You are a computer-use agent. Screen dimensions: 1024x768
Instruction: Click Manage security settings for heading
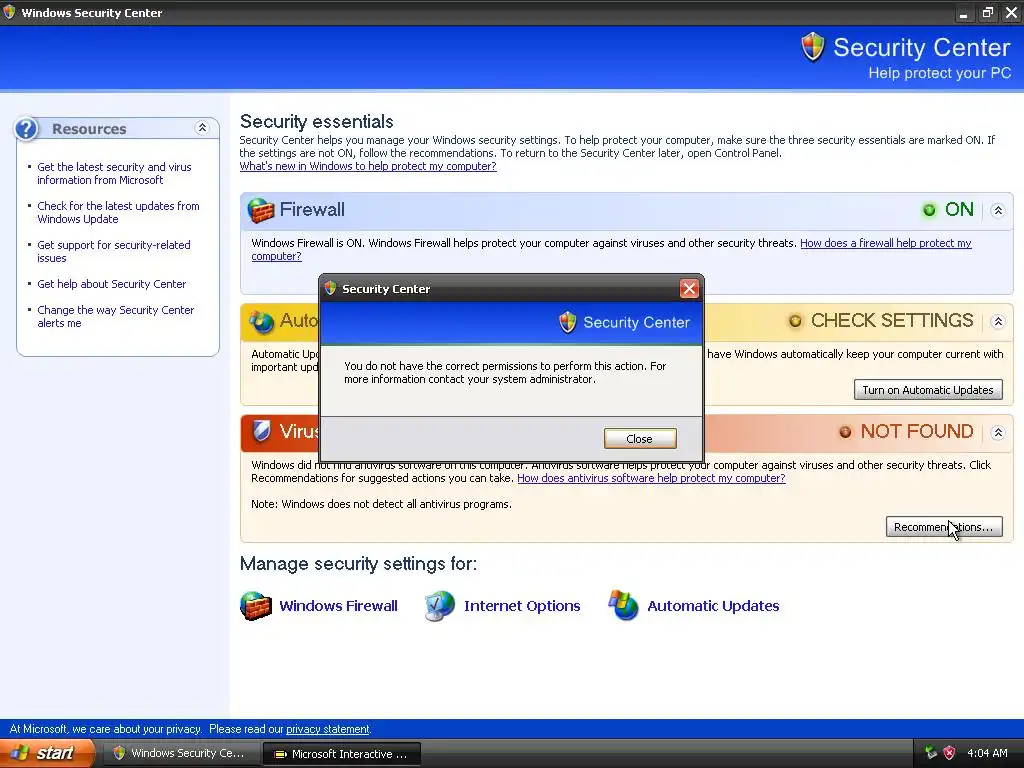(359, 564)
